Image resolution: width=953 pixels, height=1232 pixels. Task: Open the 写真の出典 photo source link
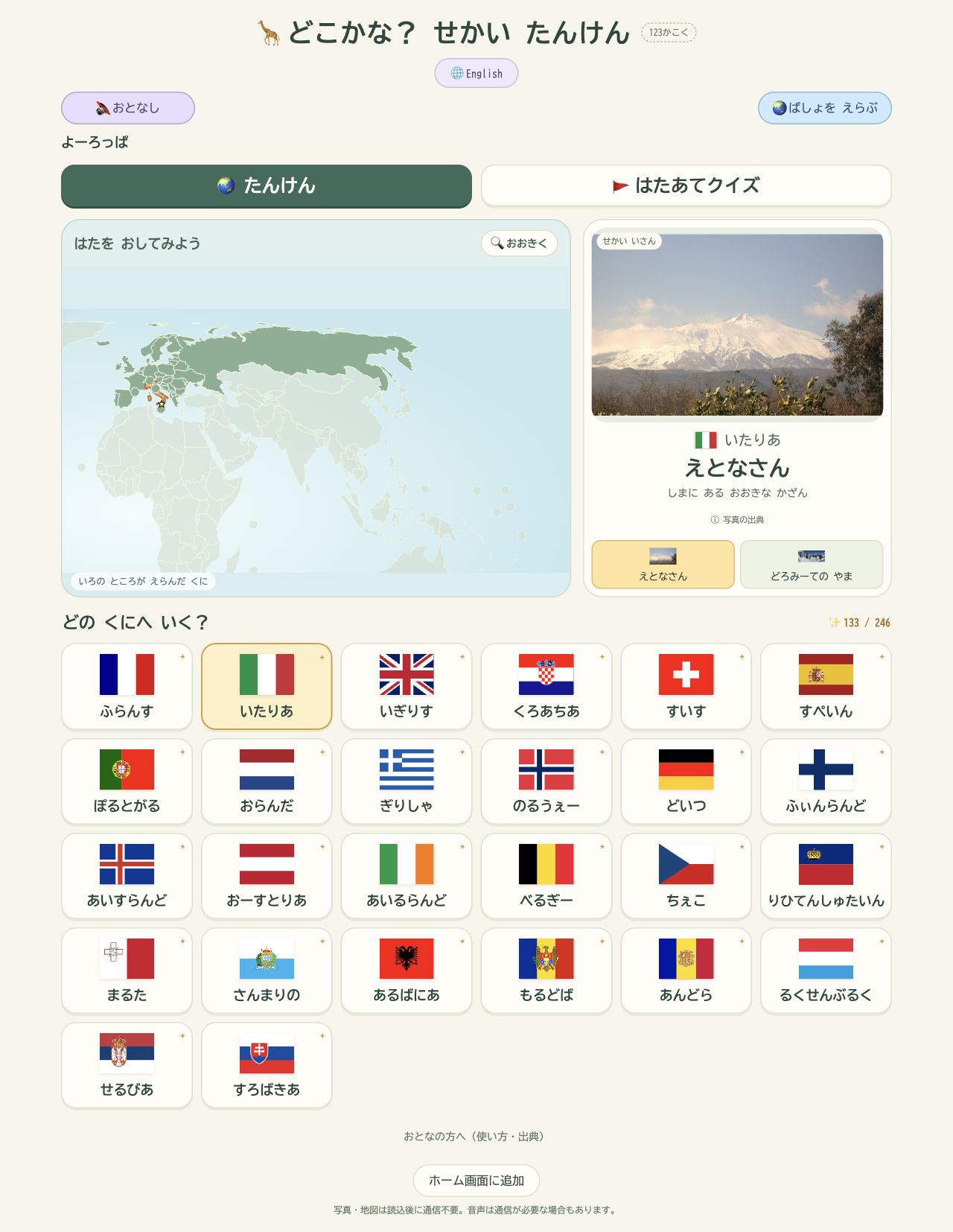pyautogui.click(x=737, y=520)
